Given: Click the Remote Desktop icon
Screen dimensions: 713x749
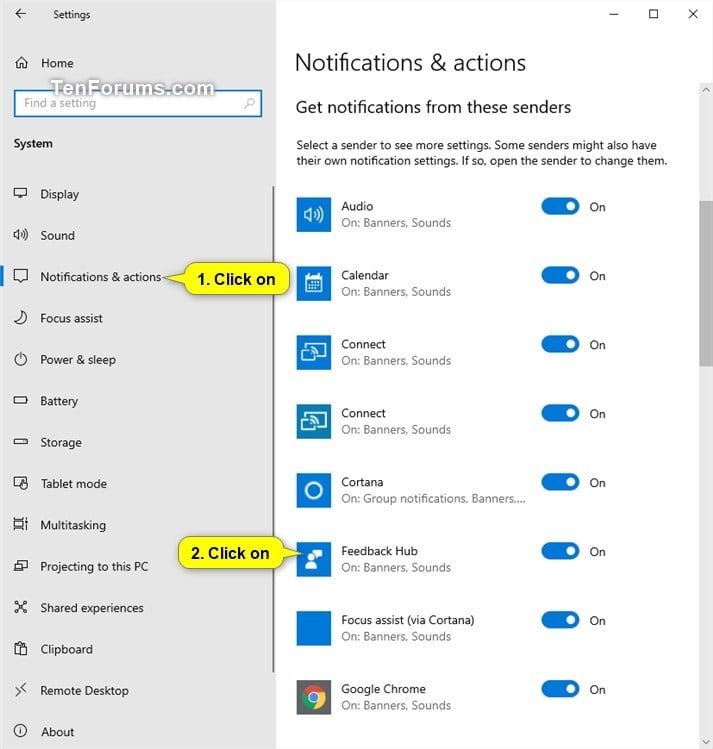Looking at the screenshot, I should (x=21, y=690).
